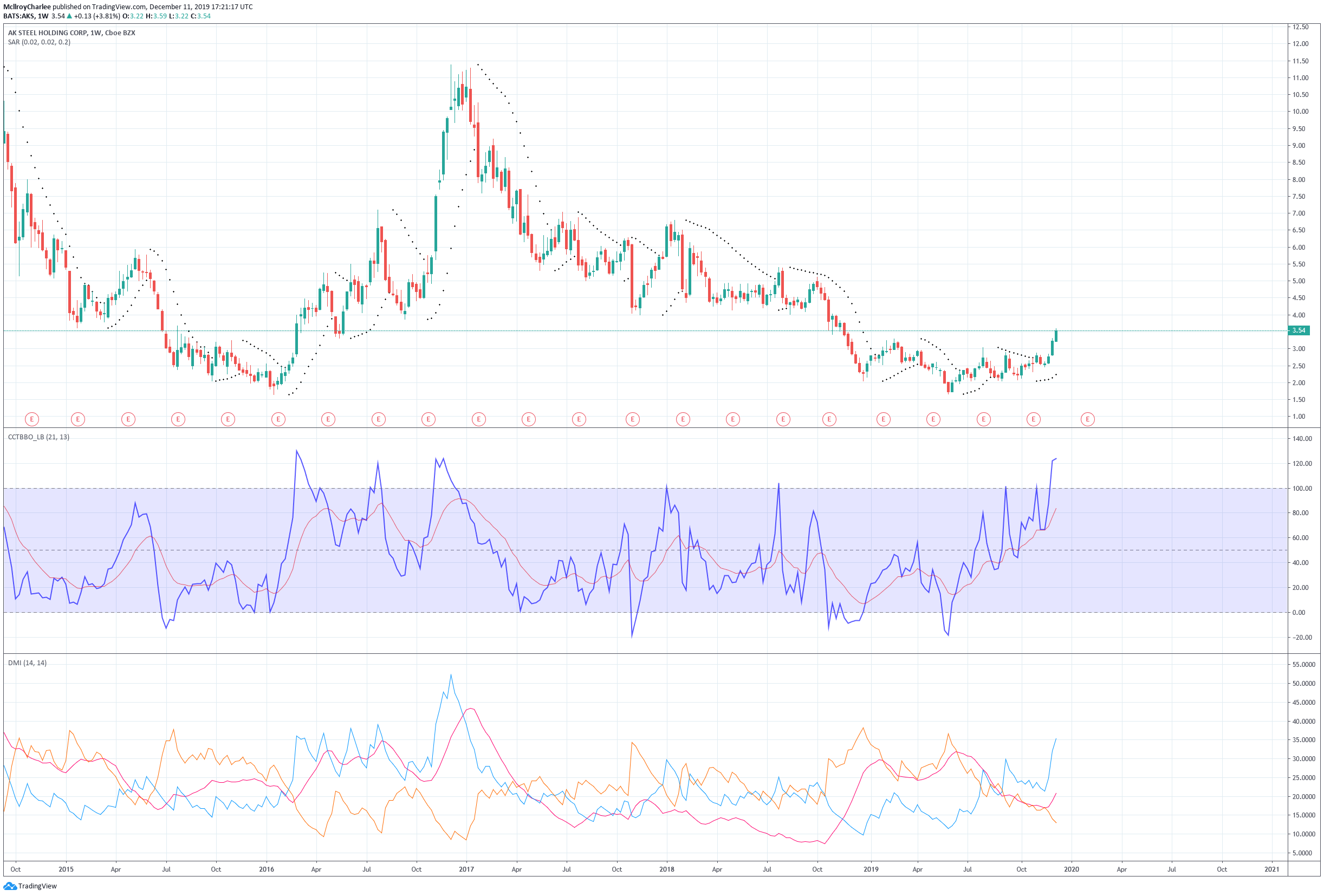The height and width of the screenshot is (896, 1324).
Task: Click the 2016 label on the time axis
Action: [267, 869]
